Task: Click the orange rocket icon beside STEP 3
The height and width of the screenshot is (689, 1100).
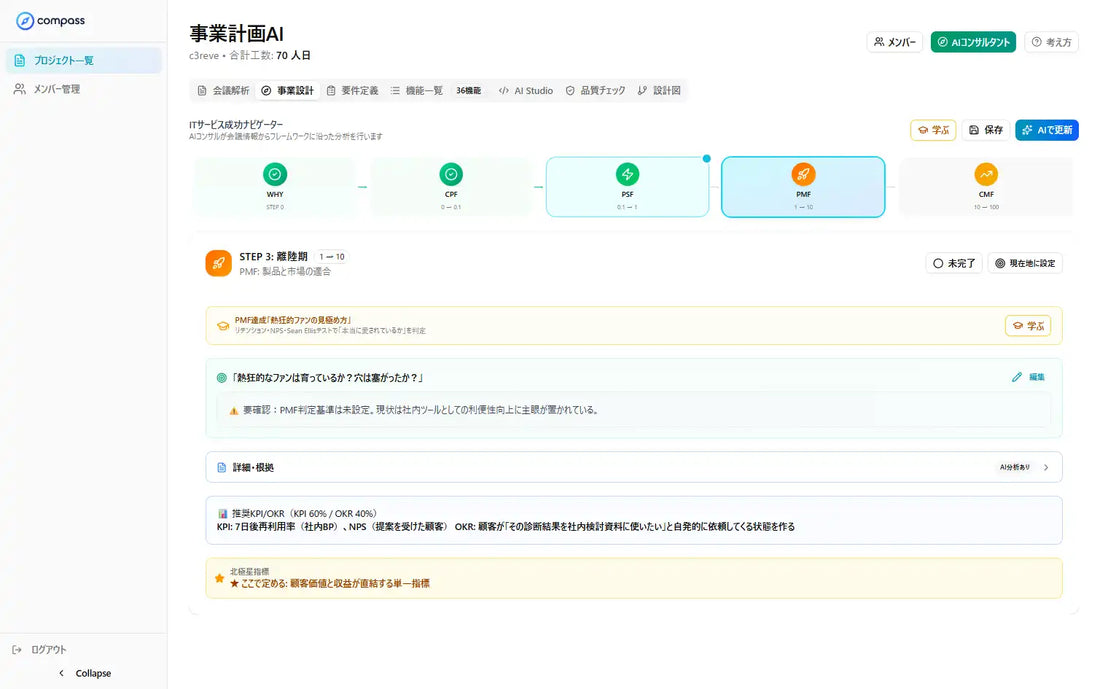Action: pyautogui.click(x=218, y=263)
